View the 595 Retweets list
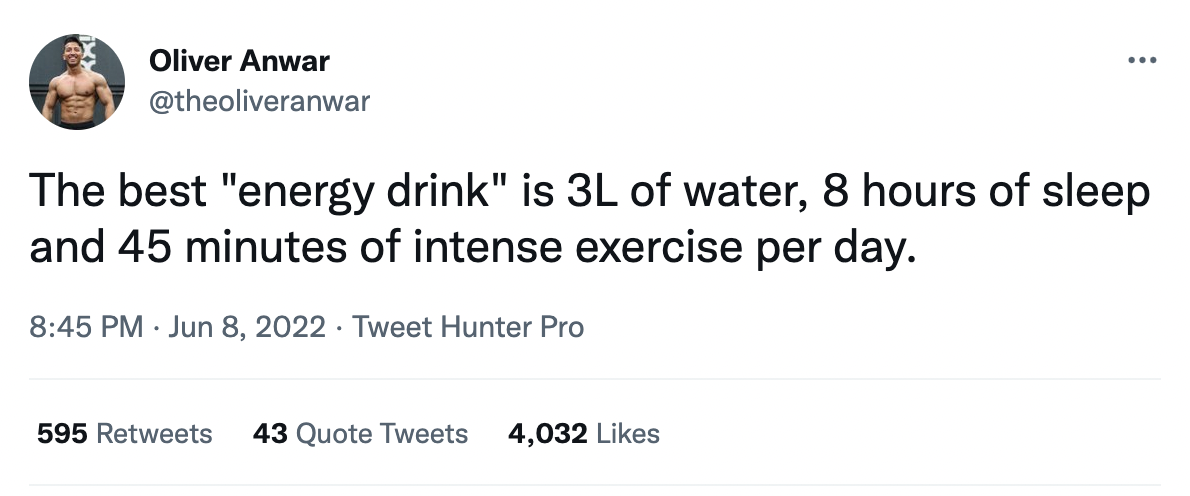This screenshot has height=496, width=1190. [124, 433]
